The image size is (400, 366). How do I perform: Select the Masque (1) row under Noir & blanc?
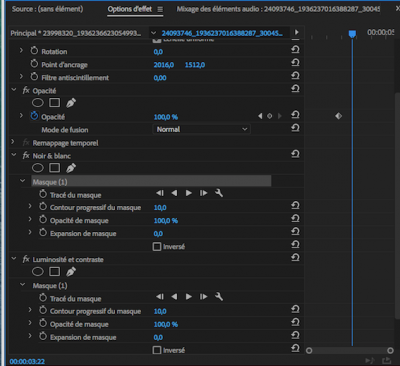151,182
